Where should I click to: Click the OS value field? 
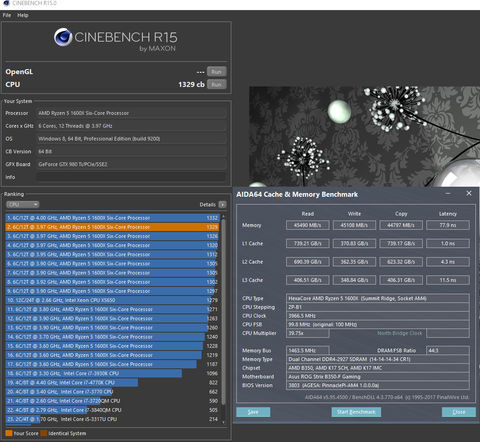pos(130,139)
